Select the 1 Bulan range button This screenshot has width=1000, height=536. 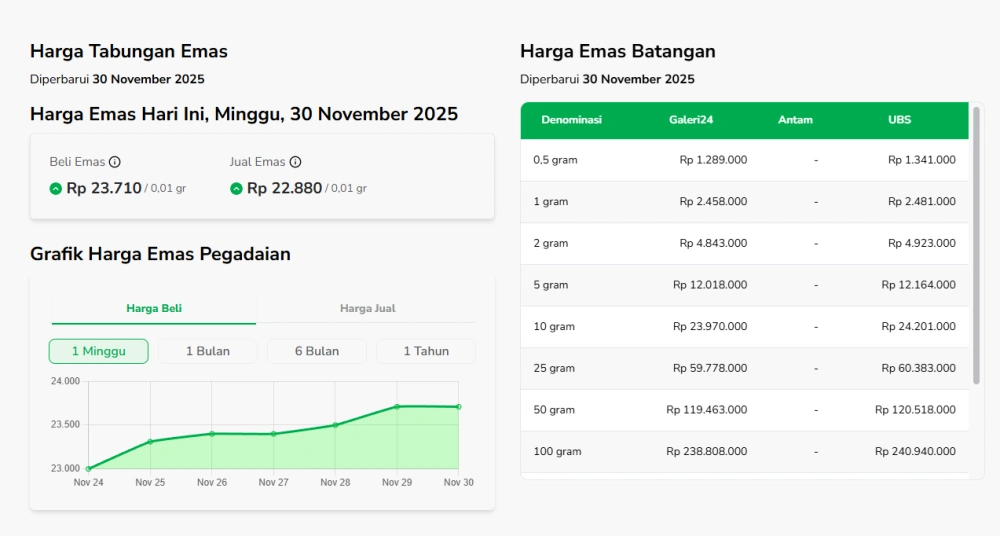[x=208, y=352]
